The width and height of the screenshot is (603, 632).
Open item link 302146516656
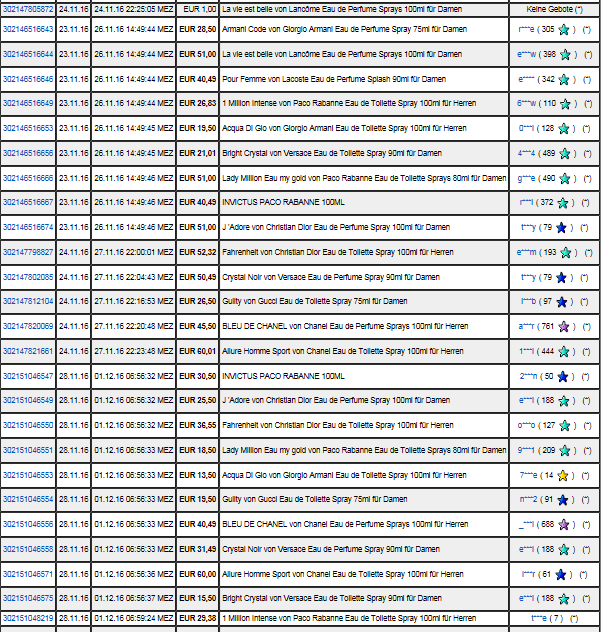(28, 154)
